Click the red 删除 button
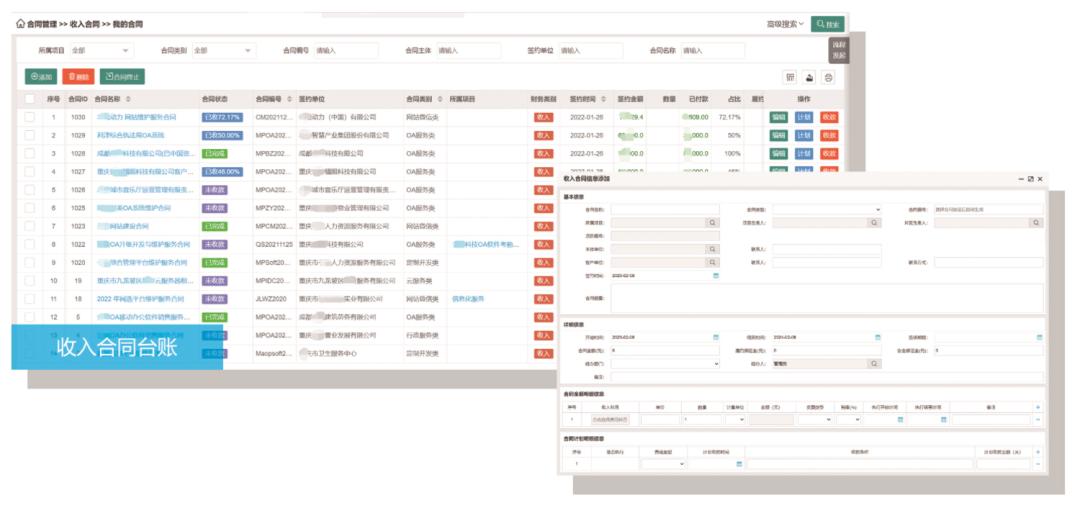This screenshot has width=1080, height=508. [x=77, y=76]
